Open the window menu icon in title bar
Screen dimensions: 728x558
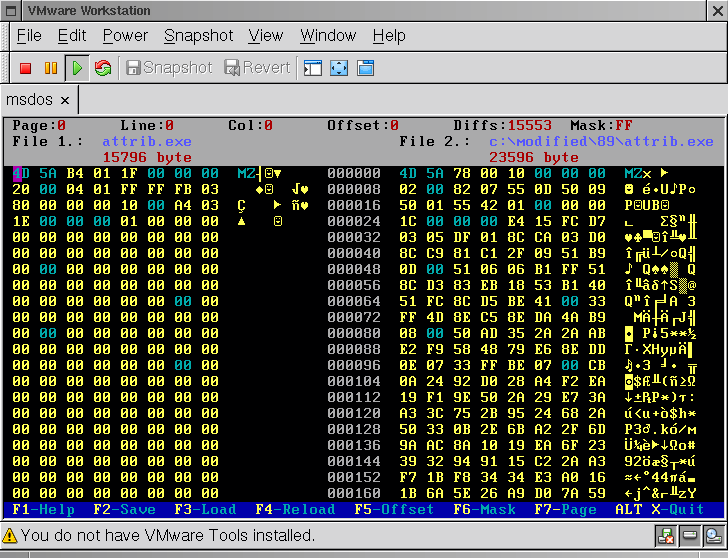tap(11, 11)
